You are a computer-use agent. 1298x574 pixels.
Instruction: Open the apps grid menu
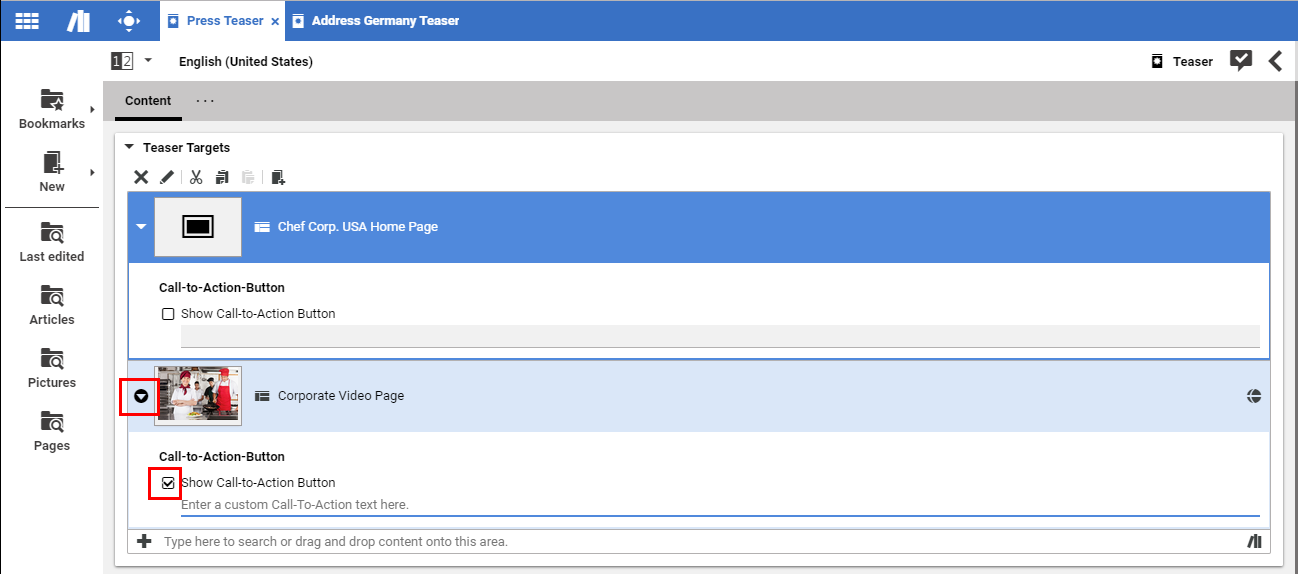(27, 20)
